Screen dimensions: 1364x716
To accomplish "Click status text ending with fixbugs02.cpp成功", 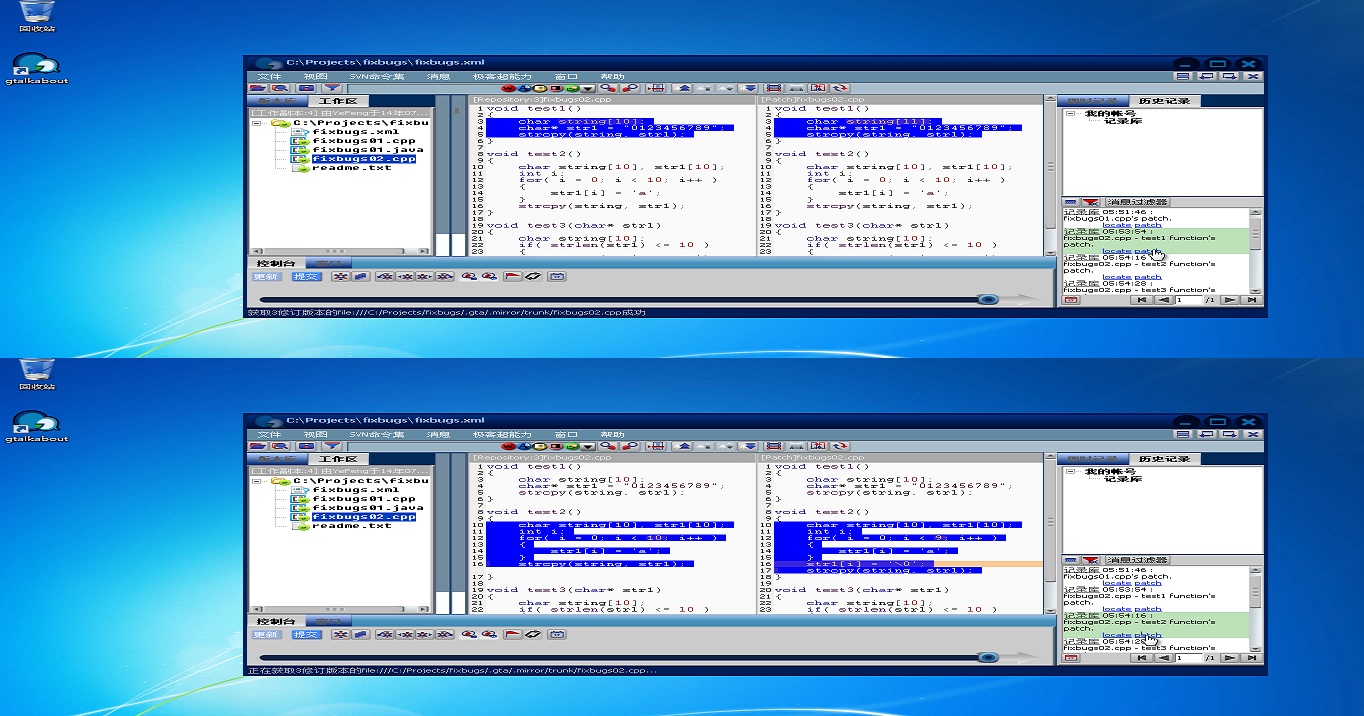I will [x=447, y=312].
